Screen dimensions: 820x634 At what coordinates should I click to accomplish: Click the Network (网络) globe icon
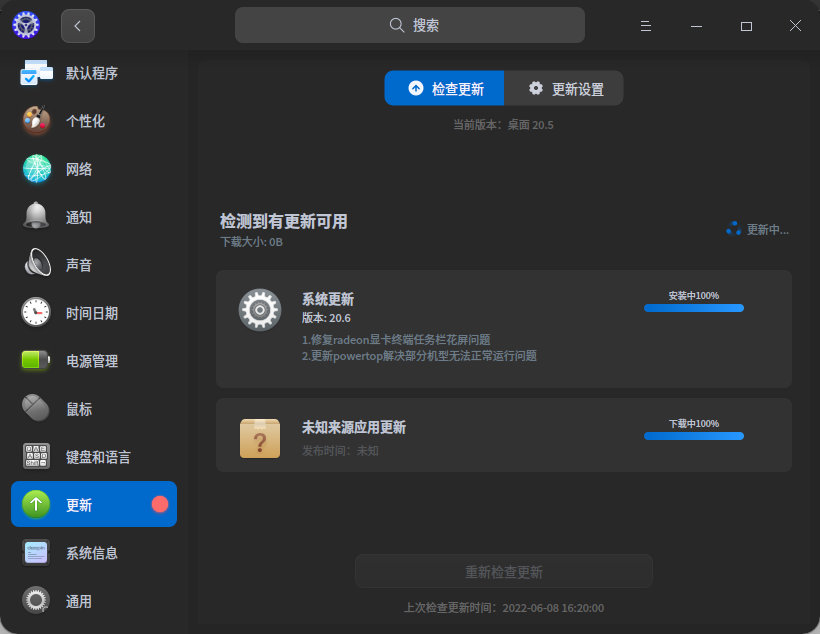[37, 168]
